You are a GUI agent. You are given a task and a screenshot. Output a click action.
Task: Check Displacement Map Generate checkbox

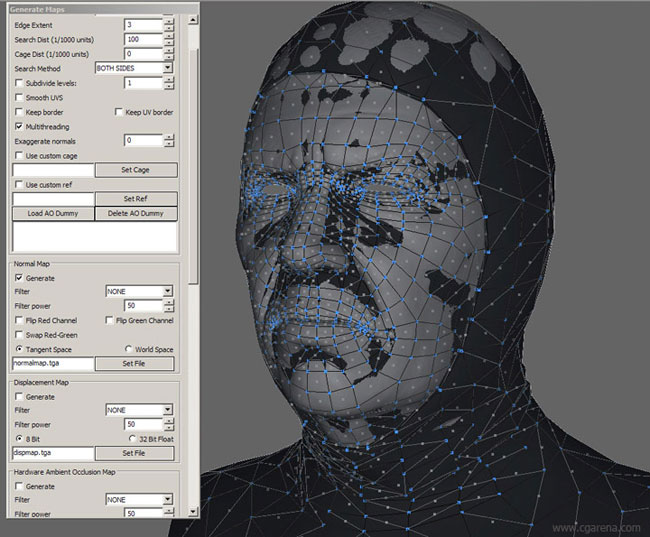[x=19, y=397]
